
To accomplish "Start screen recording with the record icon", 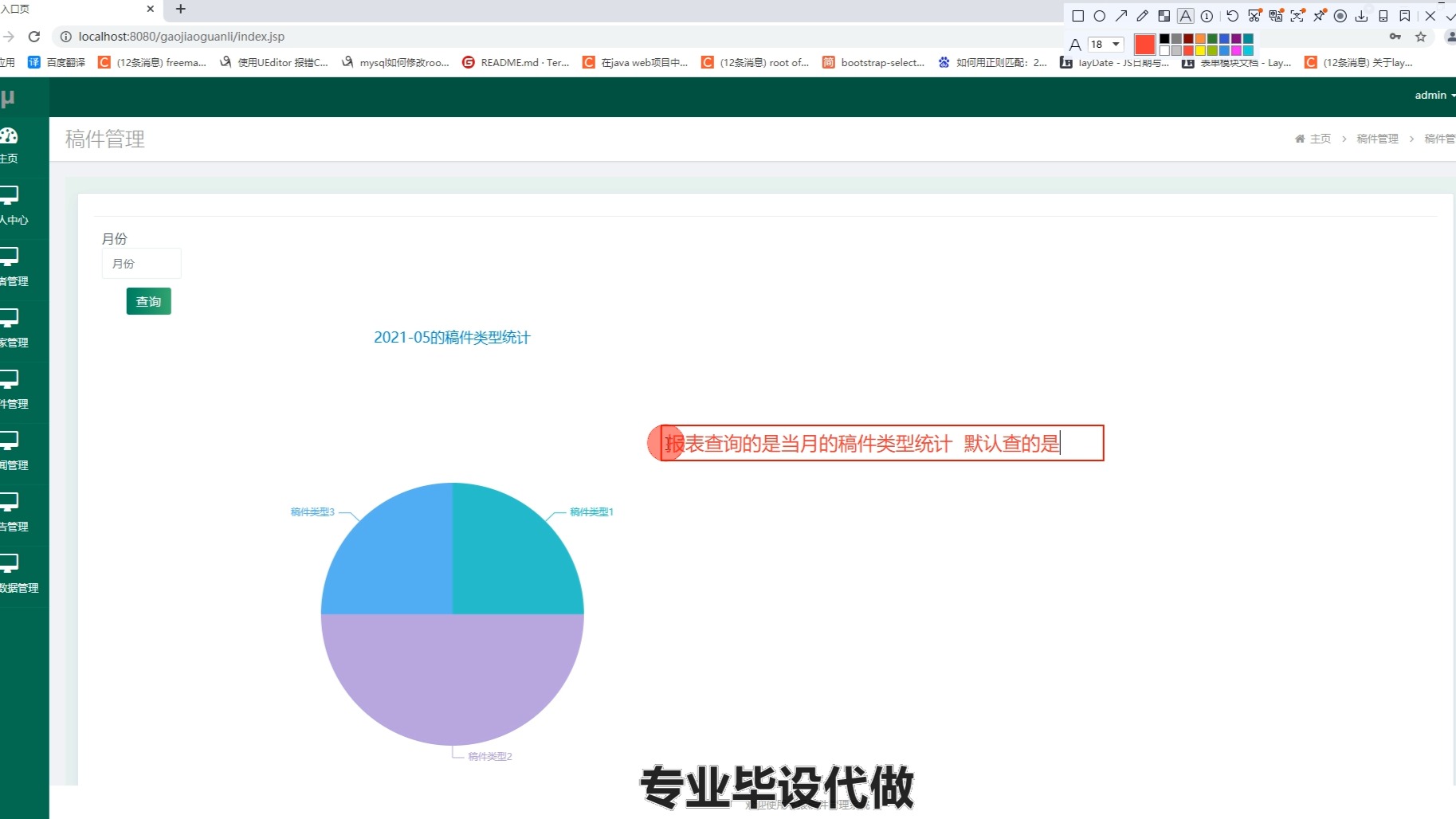I will coord(1340,16).
